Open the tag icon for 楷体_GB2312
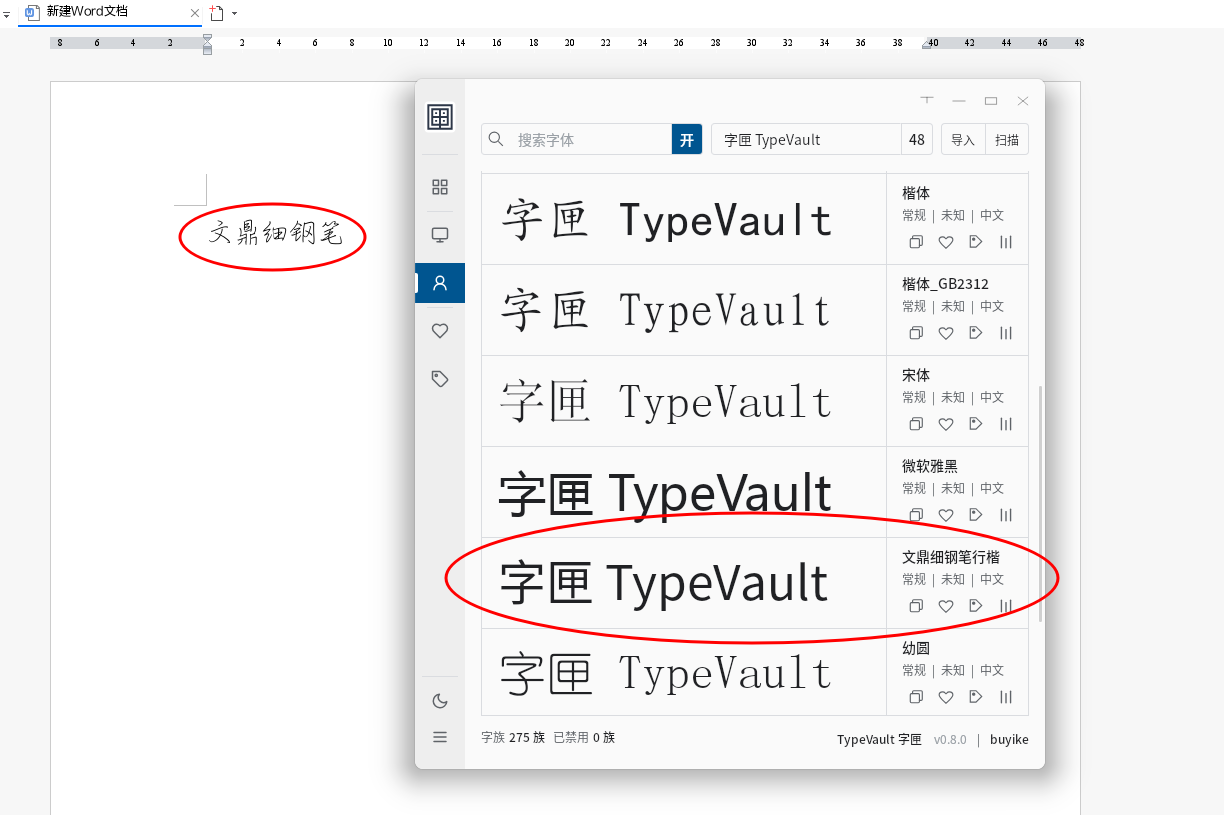Image resolution: width=1224 pixels, height=815 pixels. pyautogui.click(x=976, y=333)
